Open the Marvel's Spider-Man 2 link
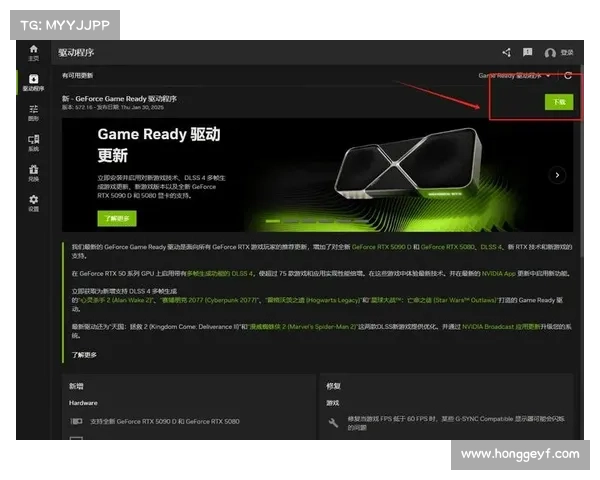 tap(302, 327)
